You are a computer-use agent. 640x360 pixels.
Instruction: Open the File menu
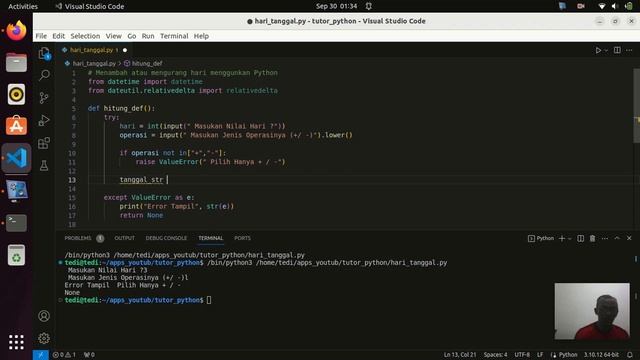point(41,36)
